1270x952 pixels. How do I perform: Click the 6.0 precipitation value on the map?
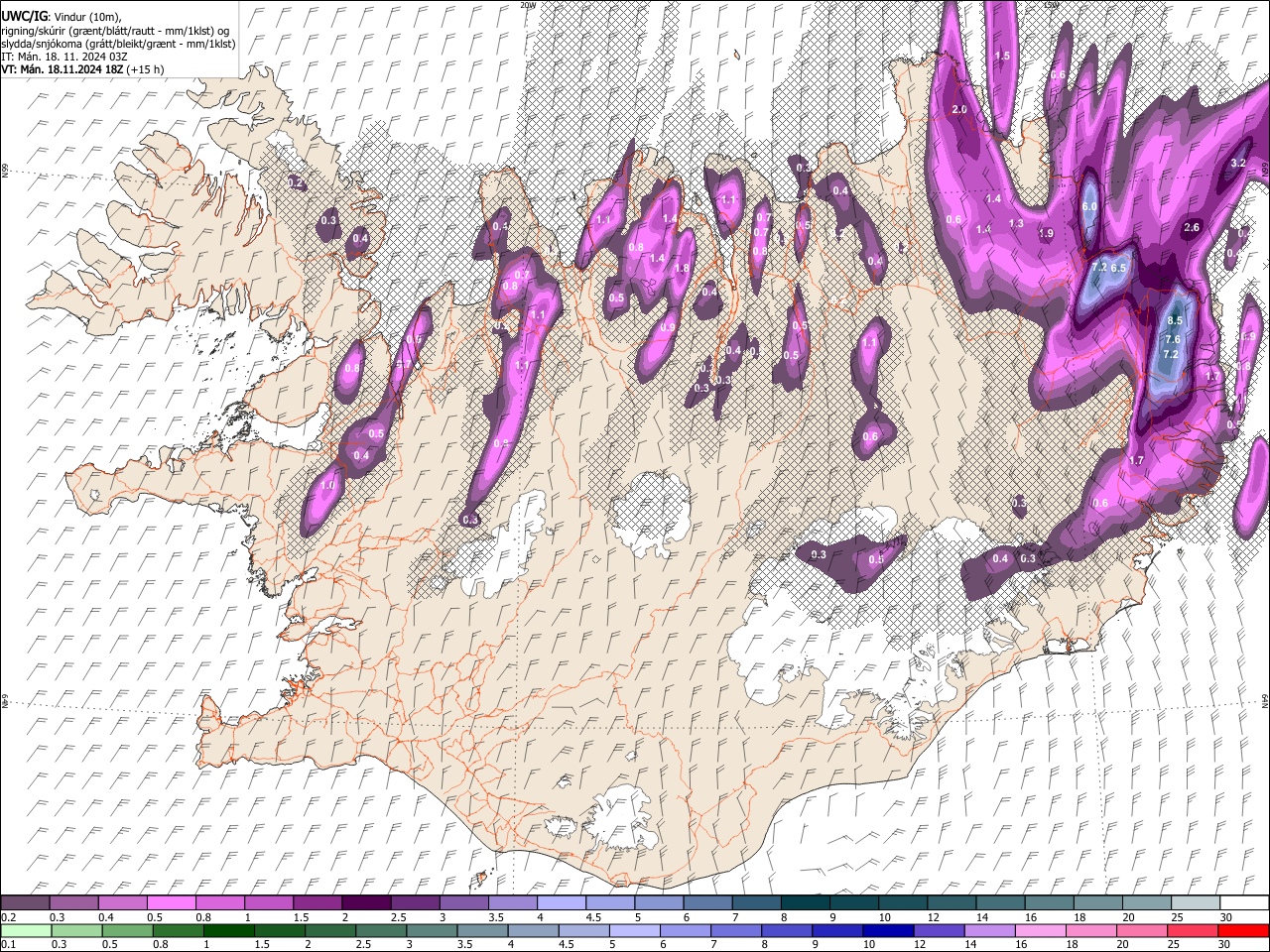1088,206
